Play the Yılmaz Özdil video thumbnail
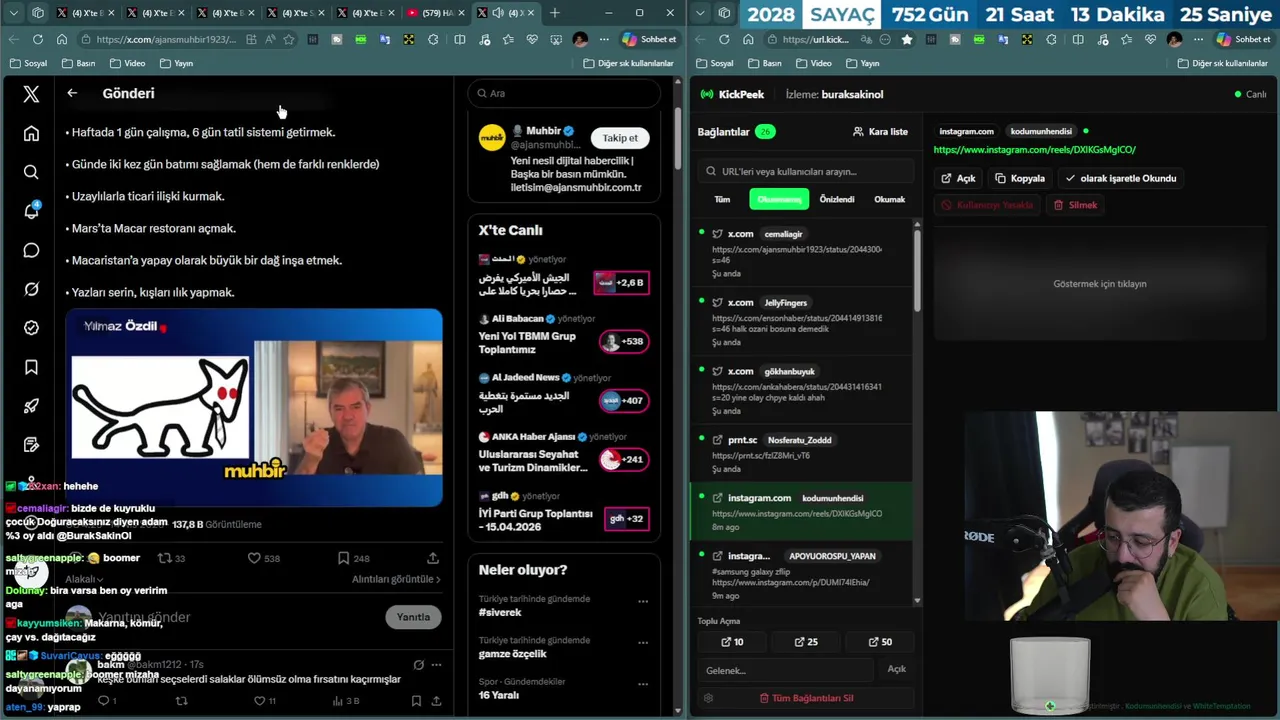This screenshot has width=1280, height=720. [254, 407]
